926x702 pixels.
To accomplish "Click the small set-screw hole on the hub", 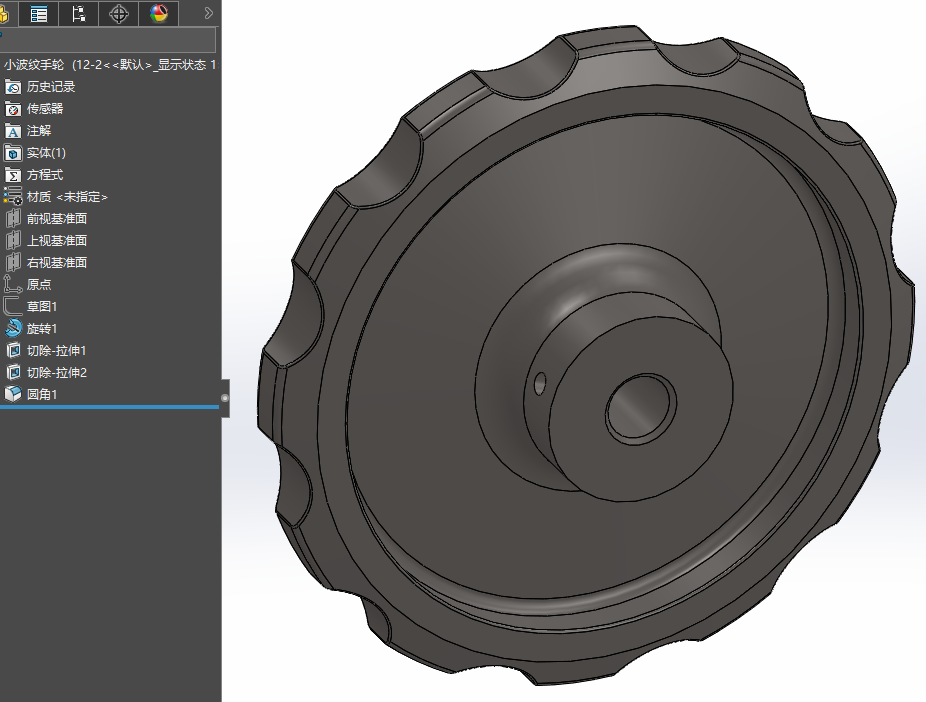I will 540,383.
